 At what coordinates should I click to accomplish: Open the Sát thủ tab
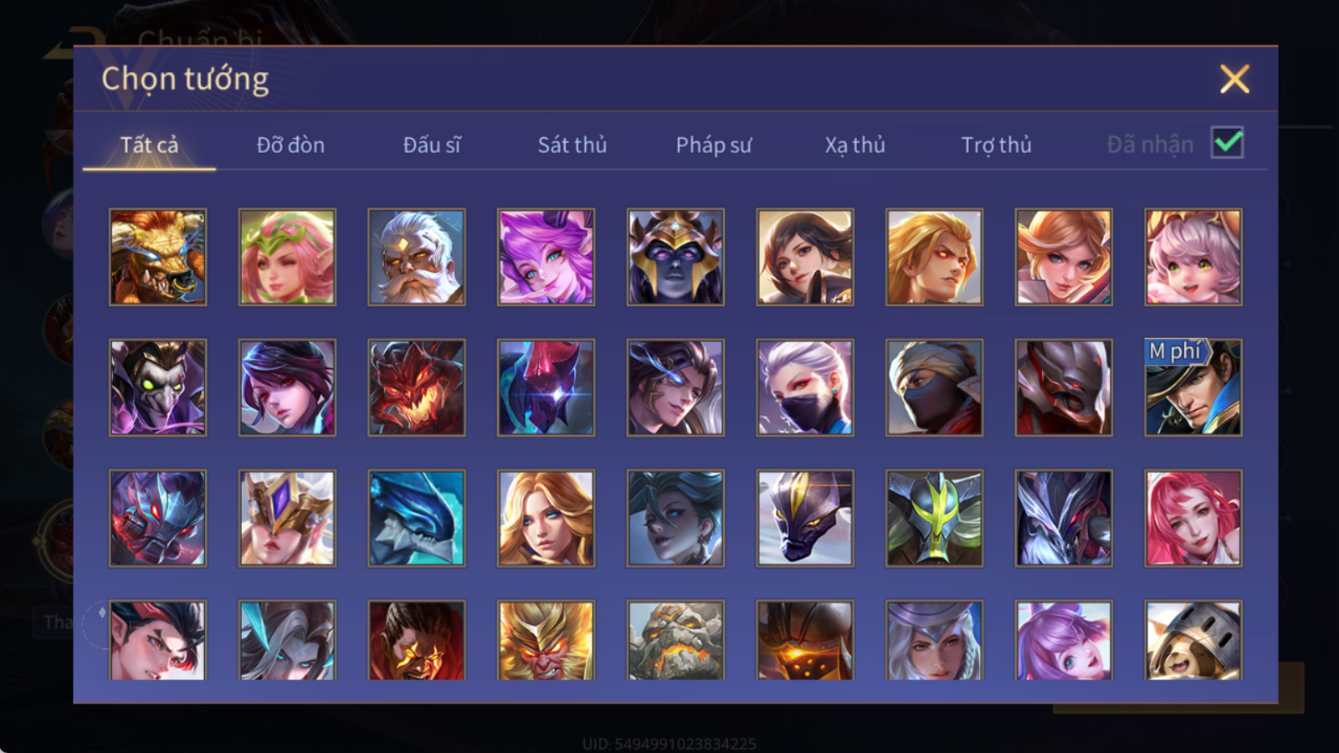coord(572,145)
